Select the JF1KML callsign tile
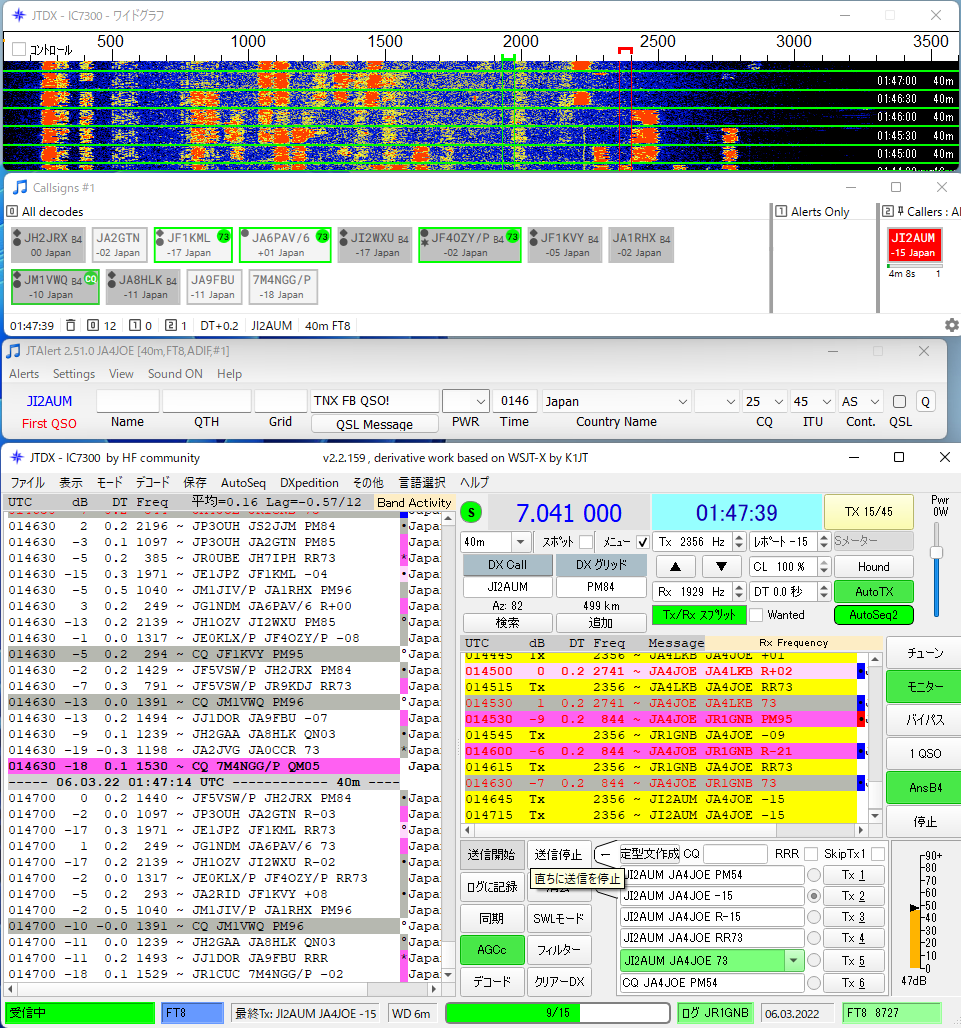 point(192,245)
